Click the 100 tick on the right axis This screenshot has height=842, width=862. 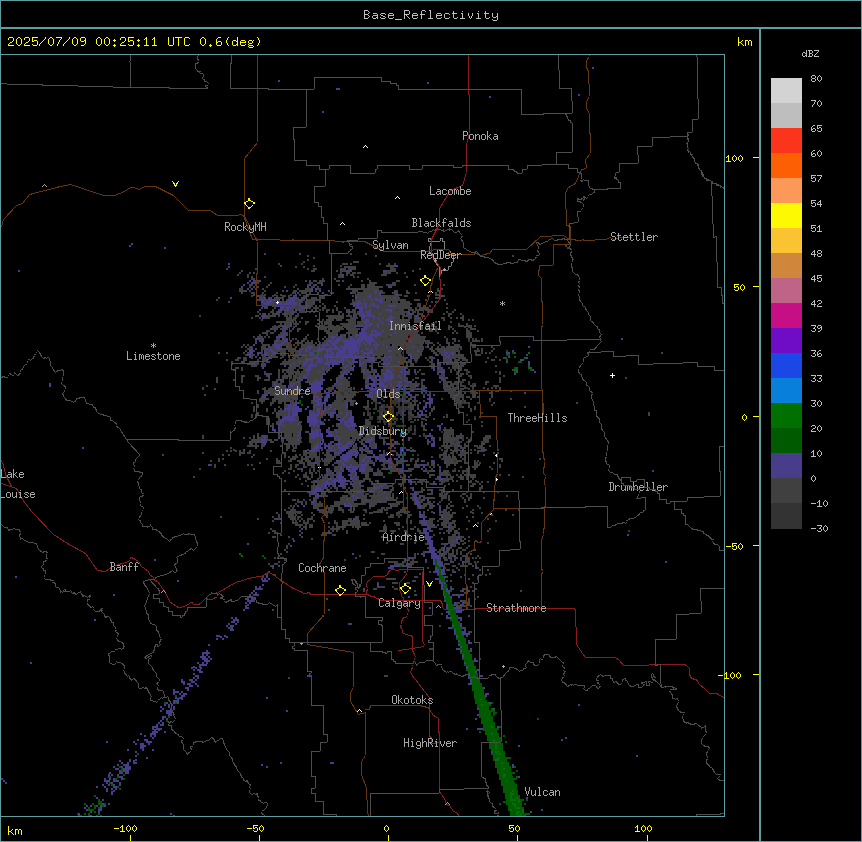click(734, 158)
